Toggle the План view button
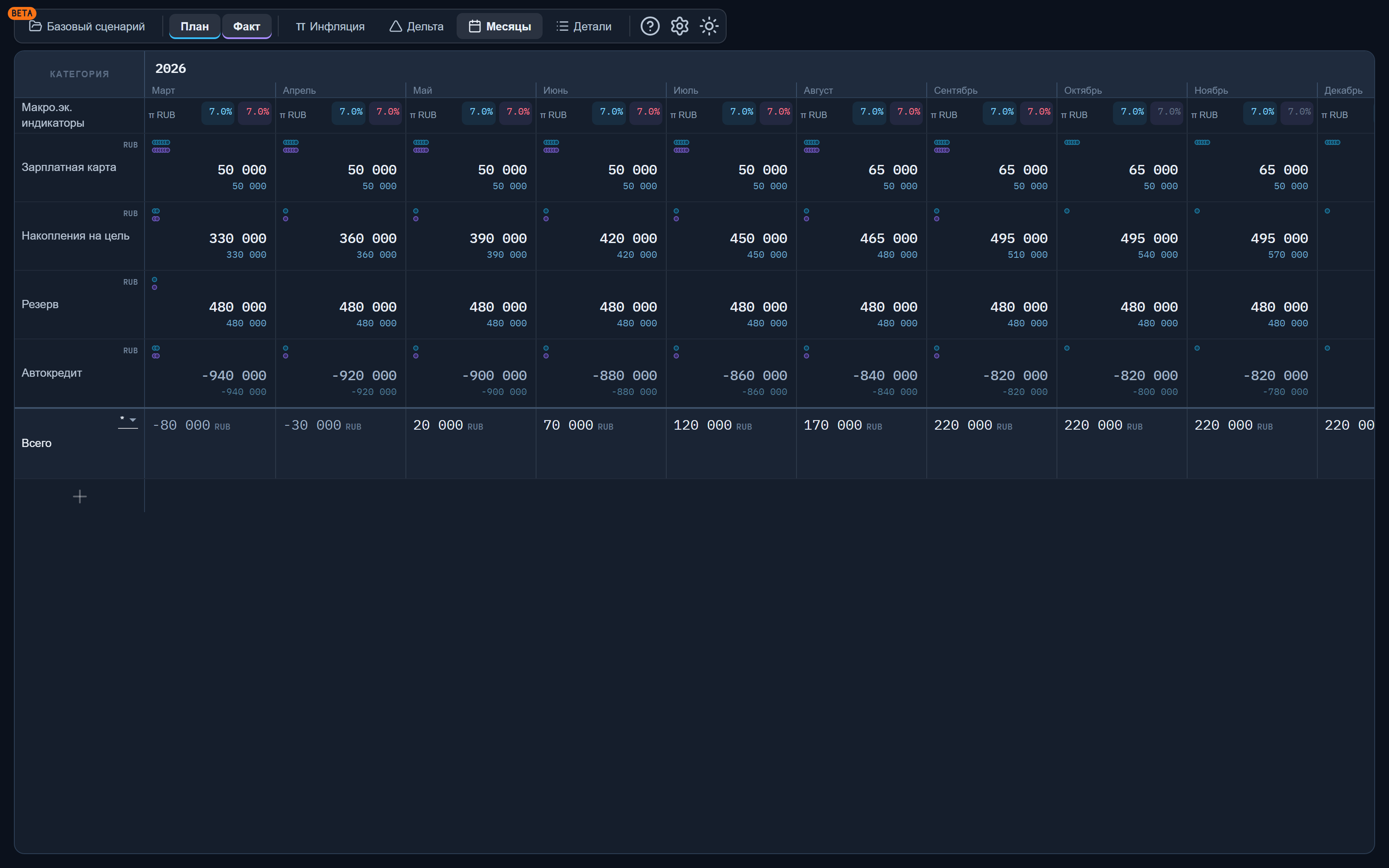Image resolution: width=1389 pixels, height=868 pixels. (x=194, y=26)
